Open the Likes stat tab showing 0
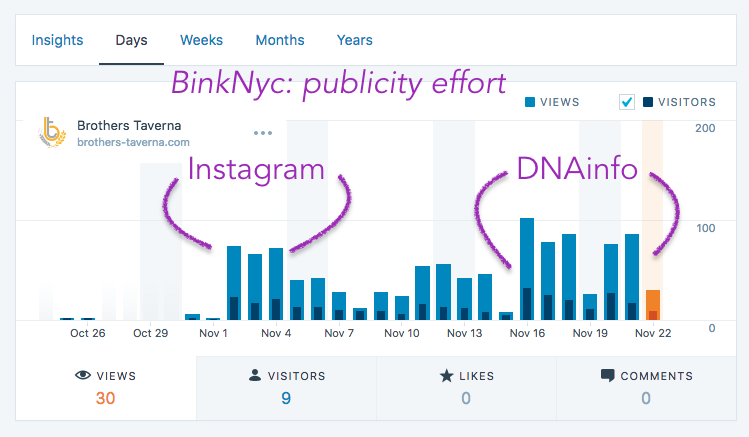This screenshot has width=749, height=437. pos(466,388)
